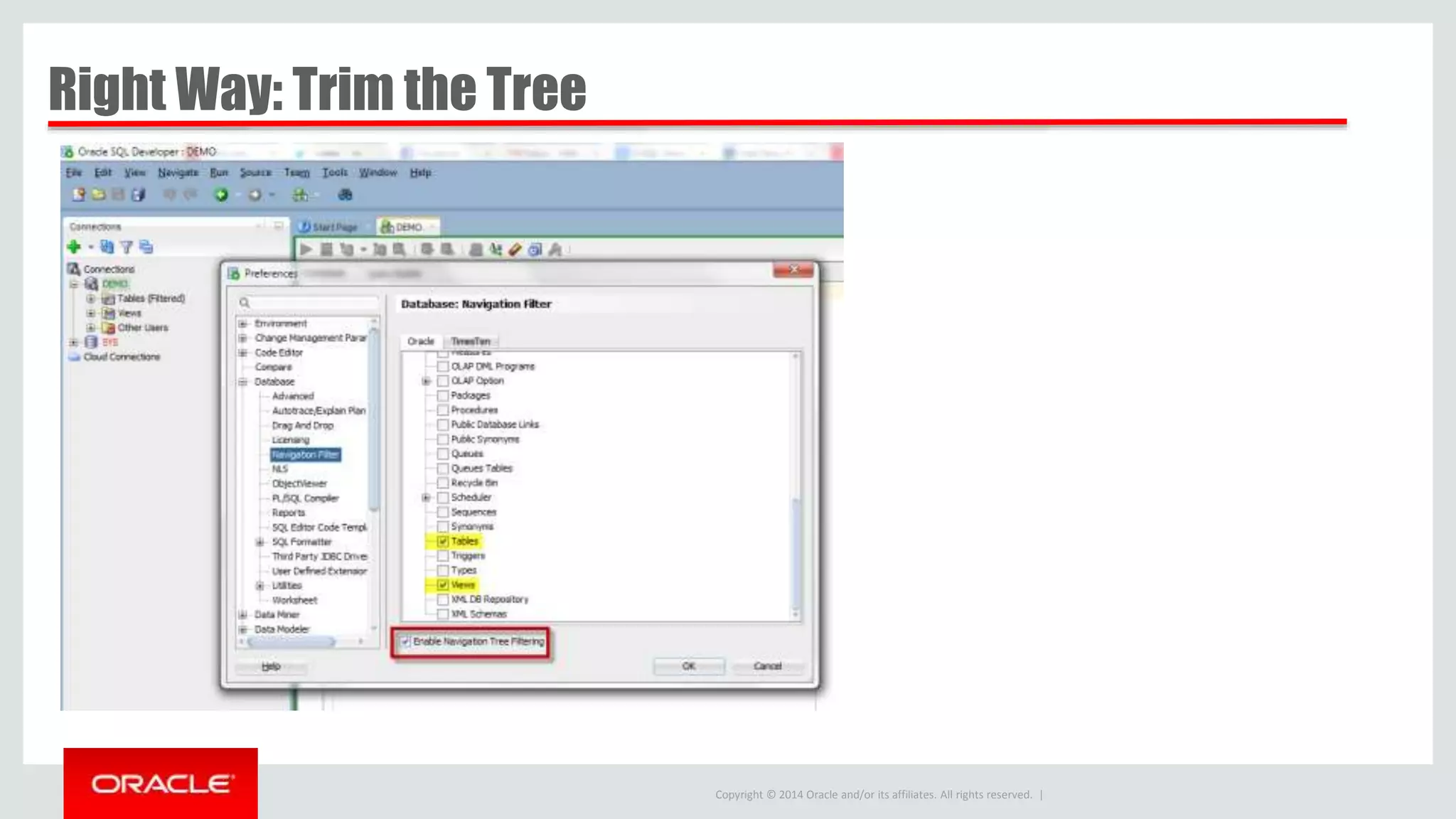Image resolution: width=1456 pixels, height=819 pixels.
Task: Click Help button in Preferences dialog
Action: tap(271, 666)
